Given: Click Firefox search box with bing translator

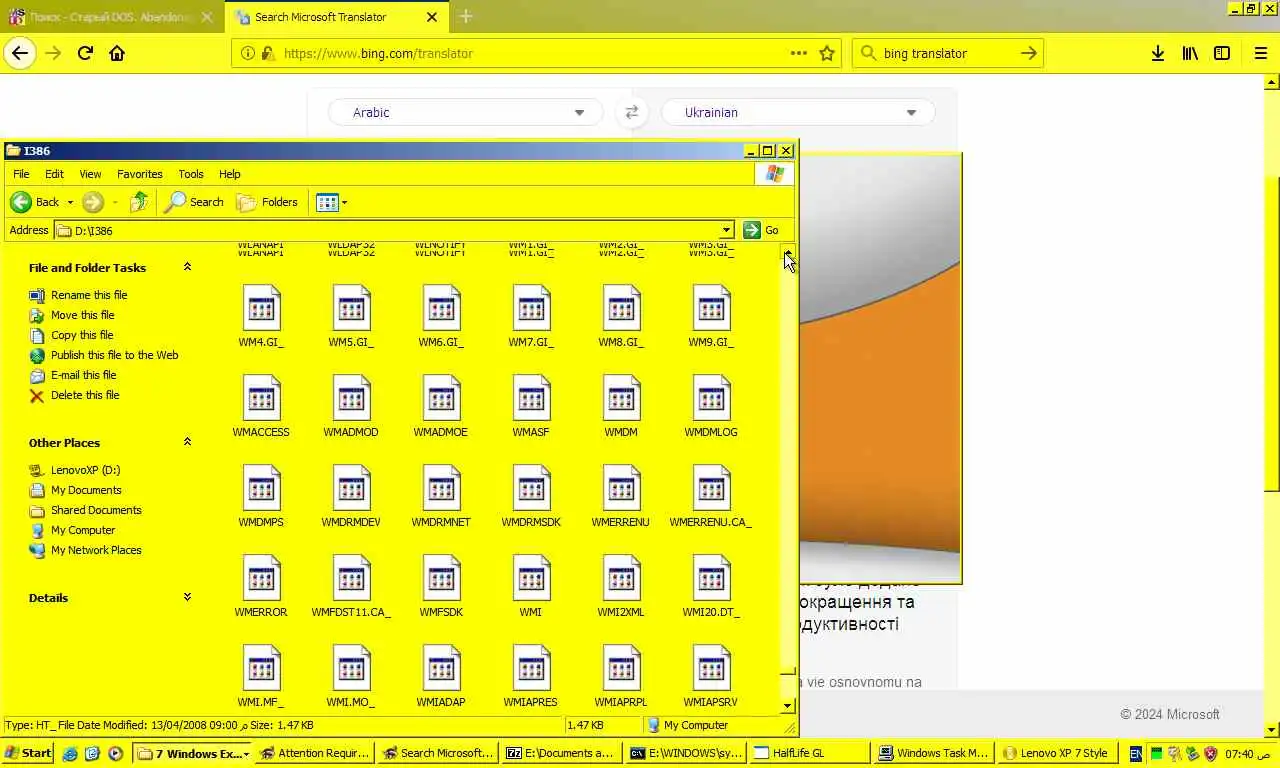Looking at the screenshot, I should click(948, 53).
